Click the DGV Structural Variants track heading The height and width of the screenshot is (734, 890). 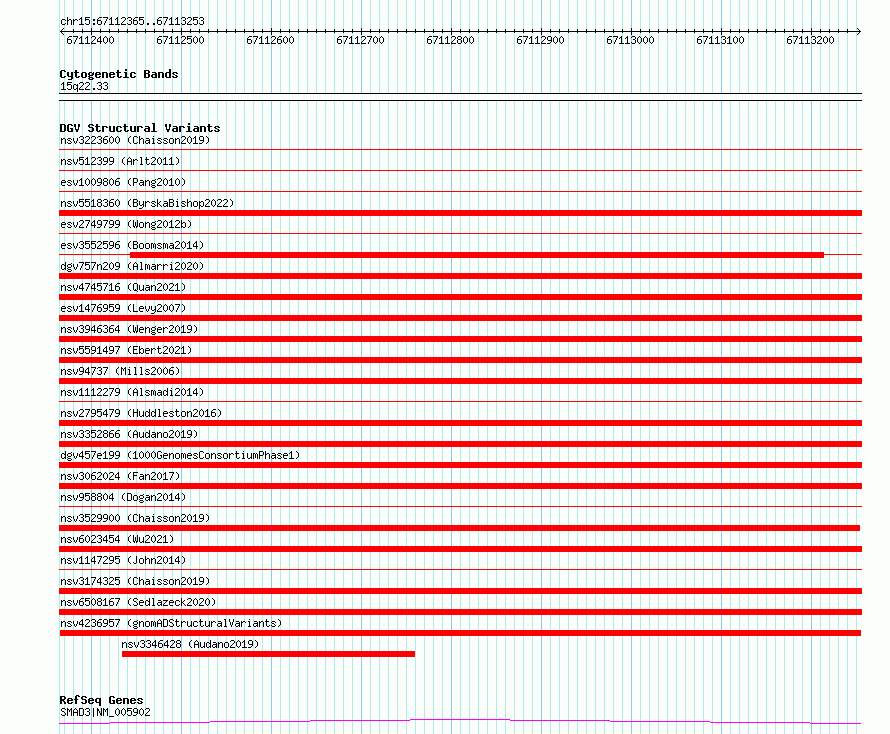(x=140, y=128)
